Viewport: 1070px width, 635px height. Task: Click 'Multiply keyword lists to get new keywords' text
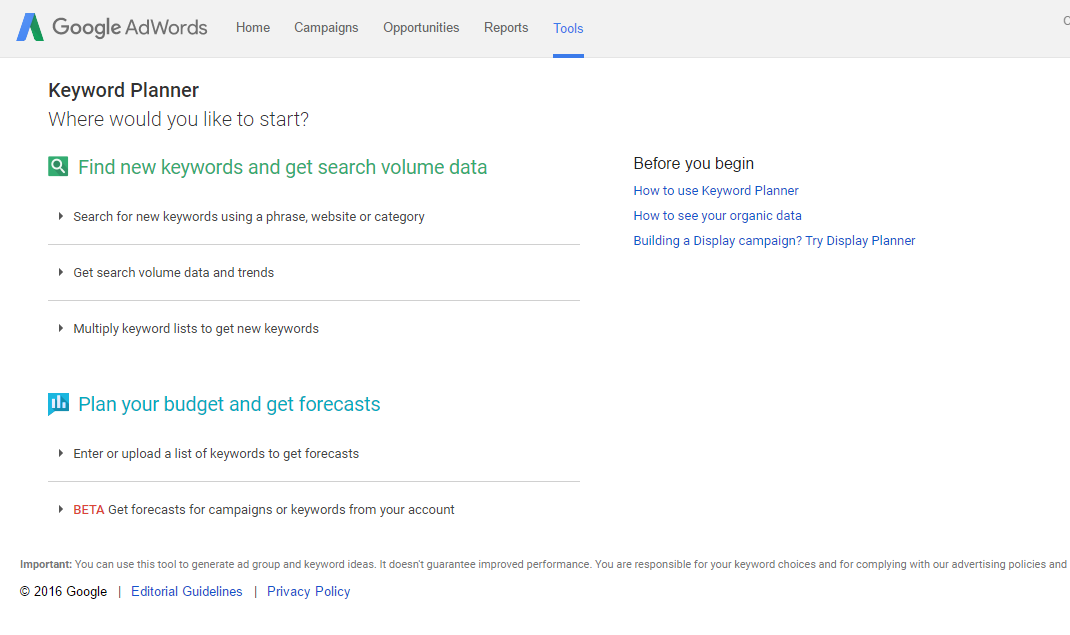click(x=196, y=328)
